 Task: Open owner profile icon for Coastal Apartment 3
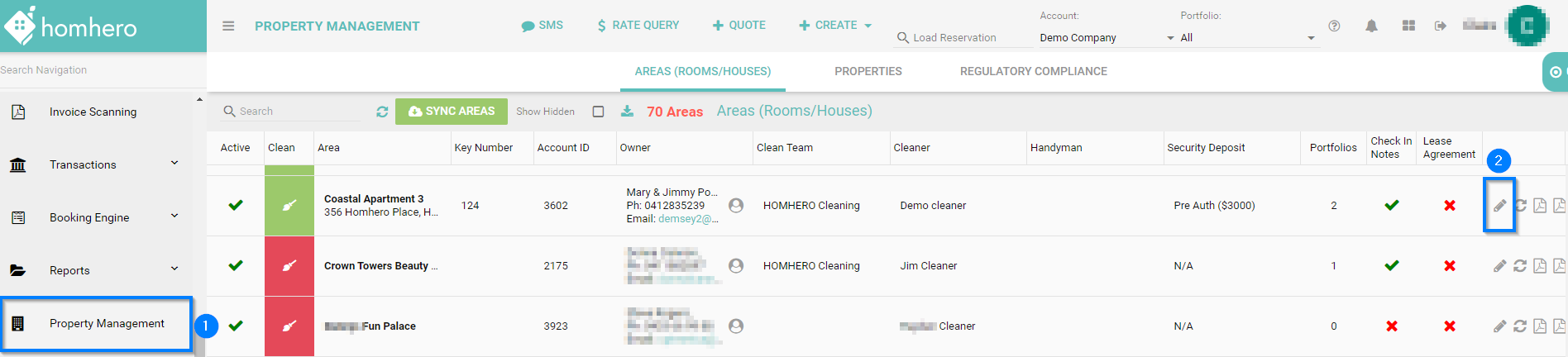click(736, 206)
